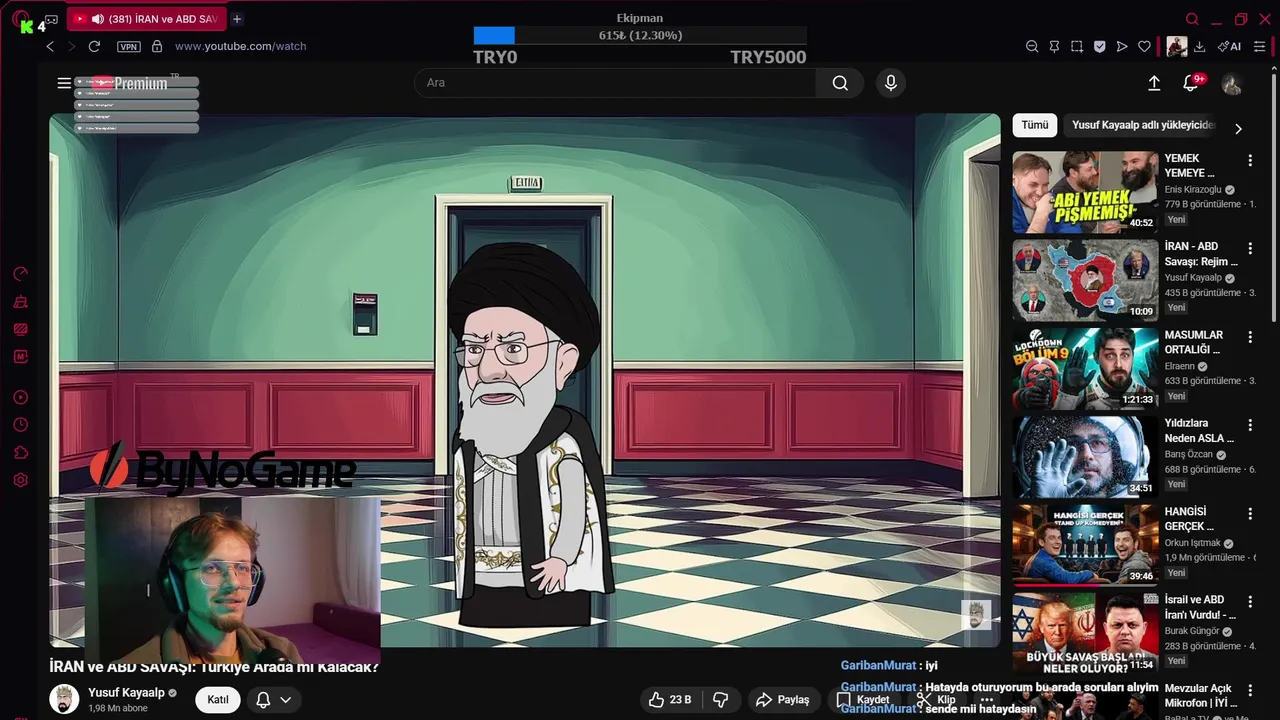The image size is (1280, 720).
Task: Click the address bar URL
Action: (x=240, y=46)
